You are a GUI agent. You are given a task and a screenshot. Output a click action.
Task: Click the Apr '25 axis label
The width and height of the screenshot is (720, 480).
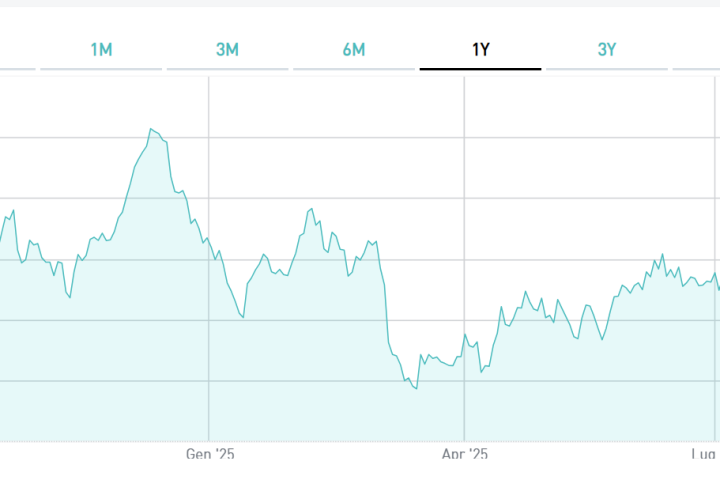465,454
